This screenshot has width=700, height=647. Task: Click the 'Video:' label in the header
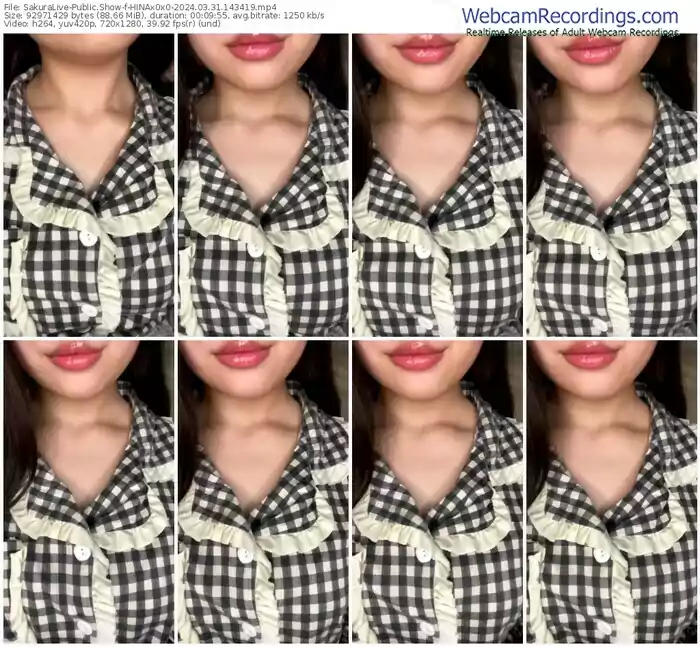pyautogui.click(x=16, y=26)
